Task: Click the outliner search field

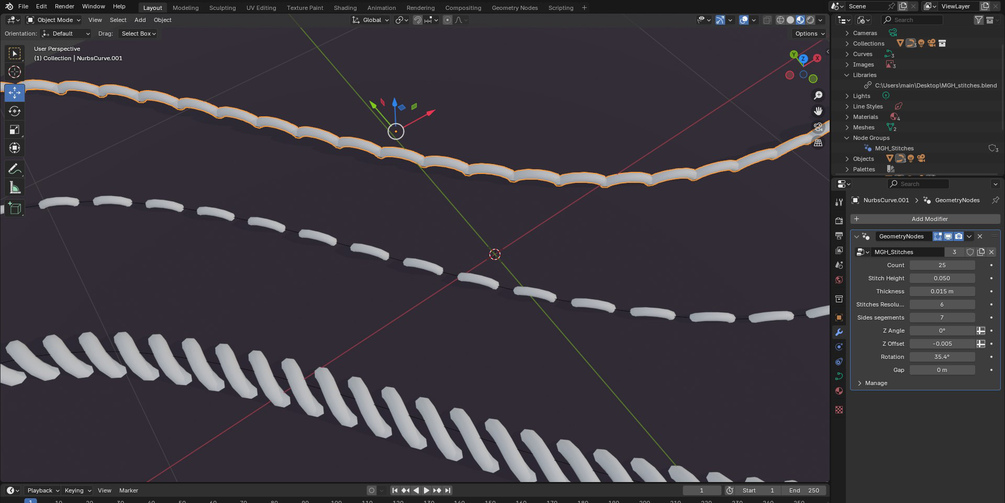Action: tap(912, 20)
